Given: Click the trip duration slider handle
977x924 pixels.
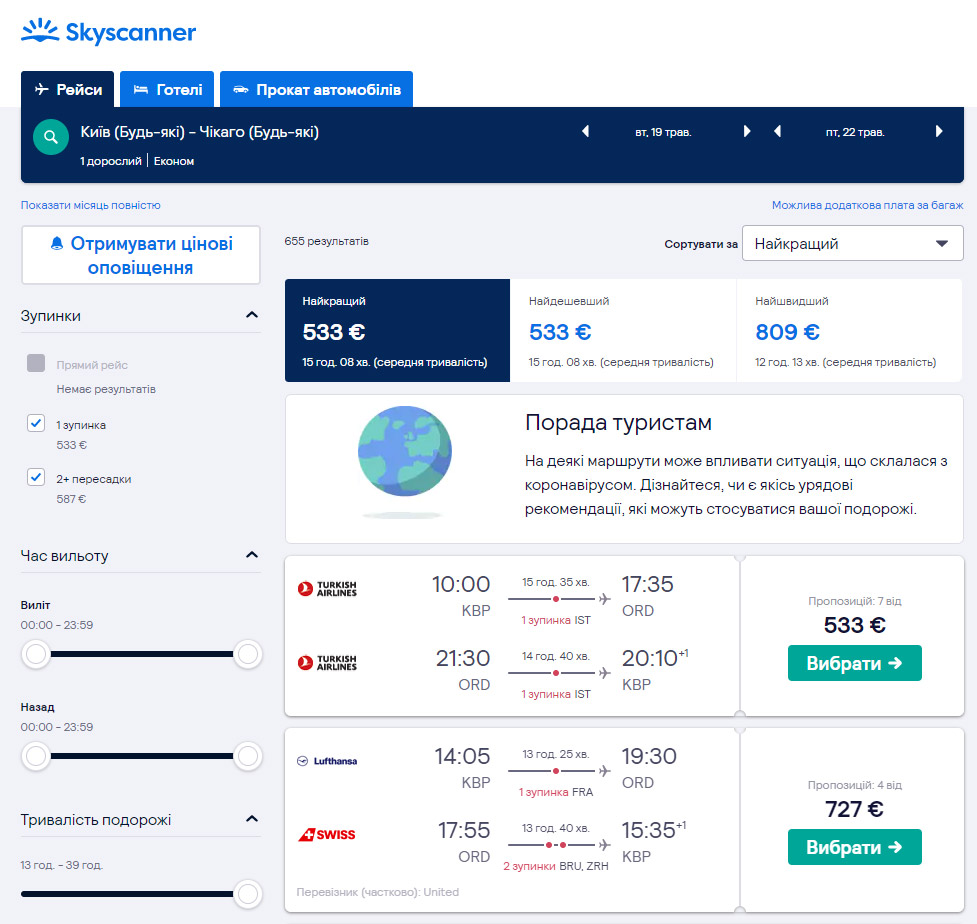Looking at the screenshot, I should 247,893.
